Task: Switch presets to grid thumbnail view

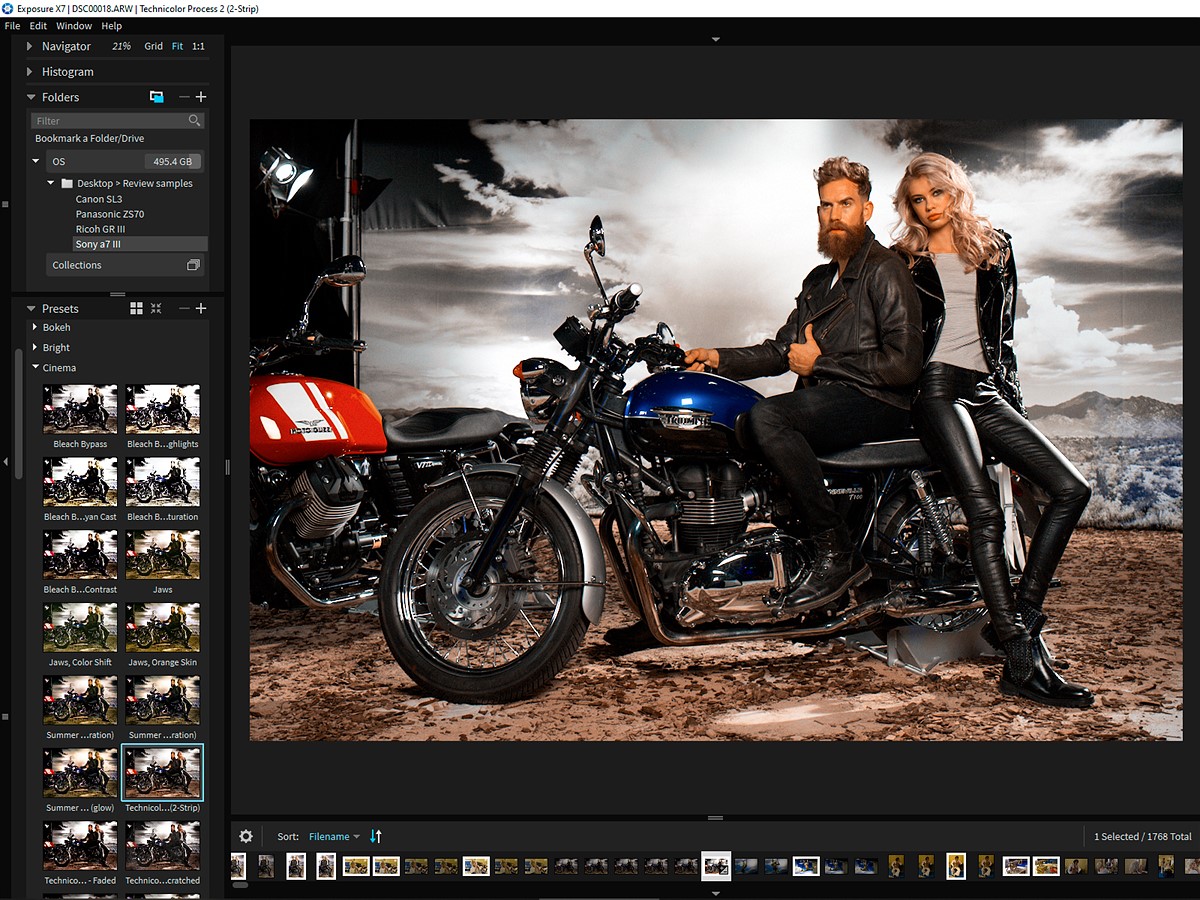Action: pyautogui.click(x=137, y=309)
